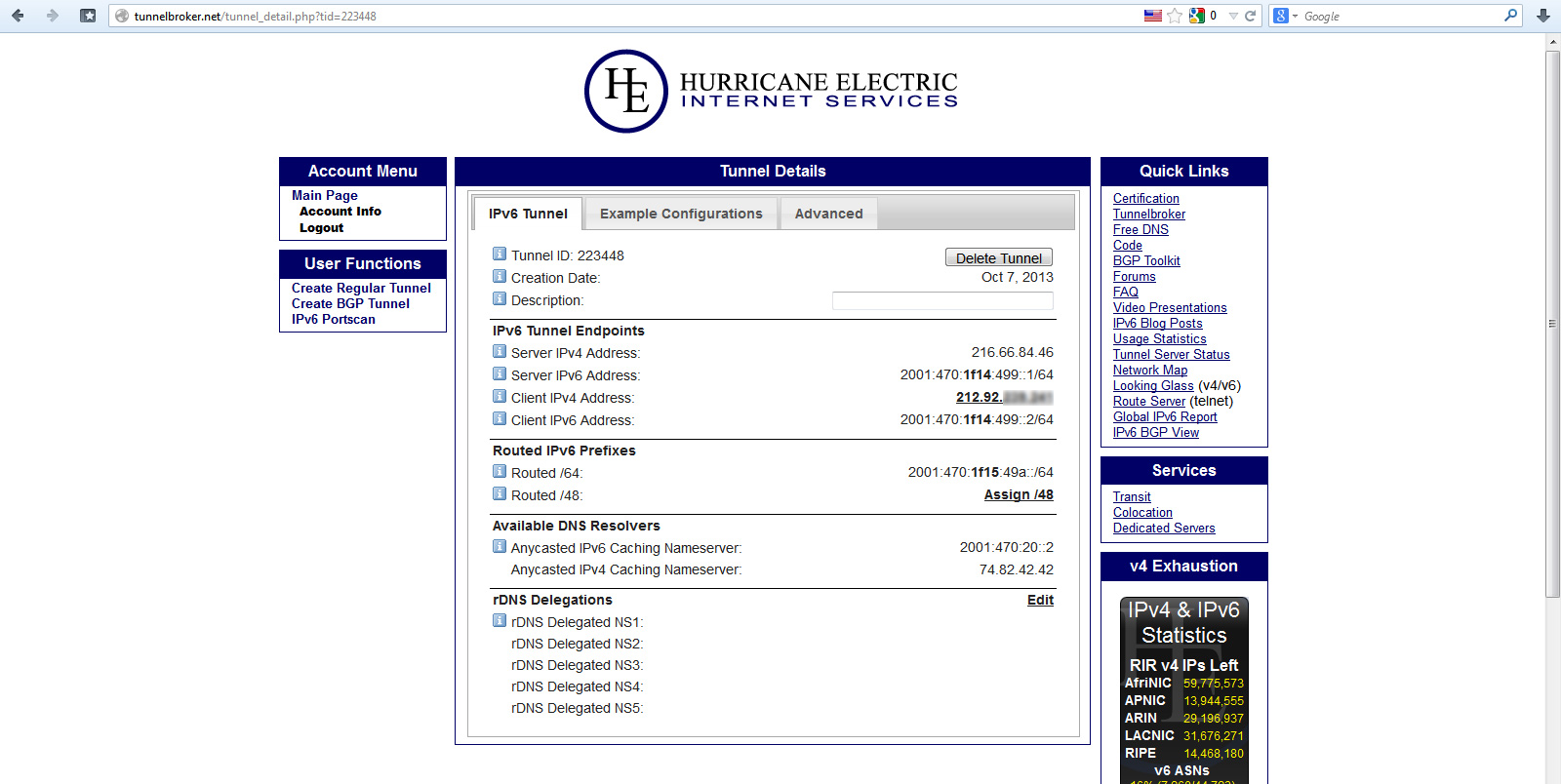Click info icon beside rDNS Delegated NS1
The height and width of the screenshot is (784, 1561).
500,621
